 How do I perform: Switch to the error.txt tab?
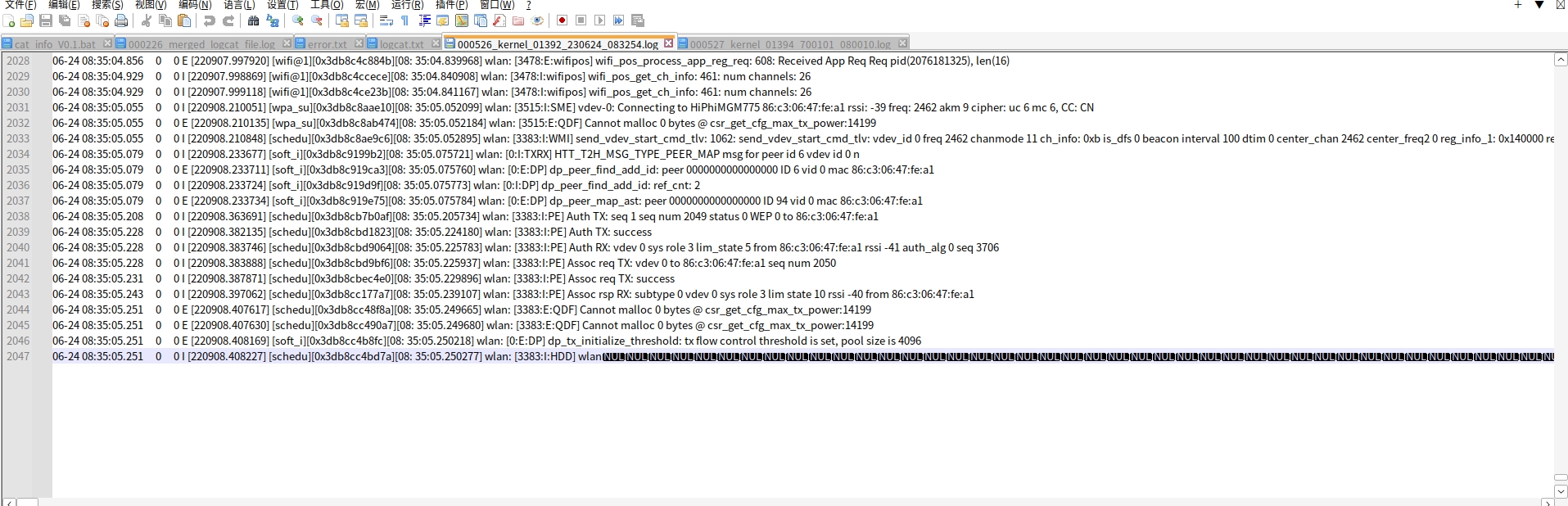(x=328, y=44)
